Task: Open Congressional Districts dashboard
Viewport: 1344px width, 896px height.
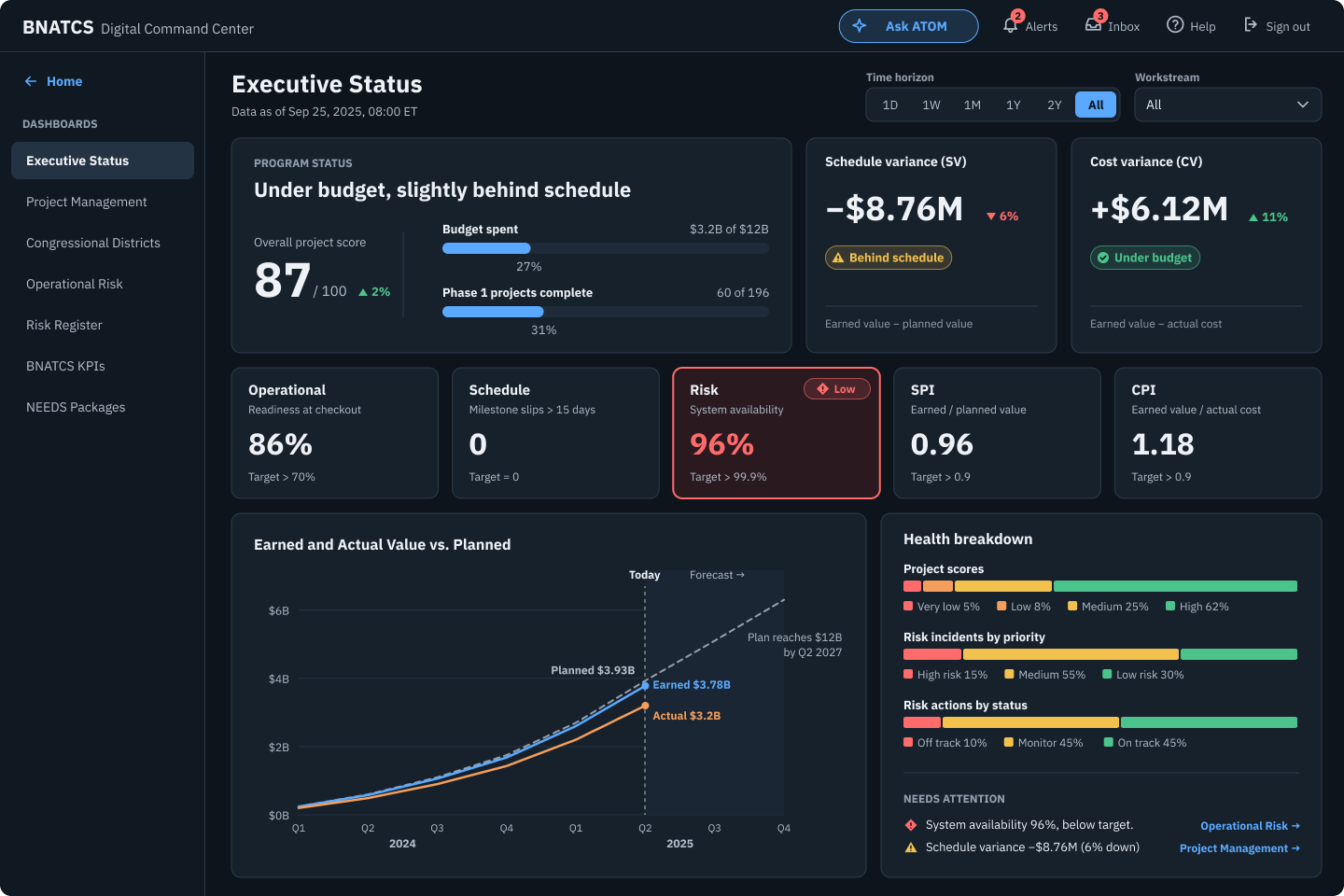Action: [x=103, y=243]
